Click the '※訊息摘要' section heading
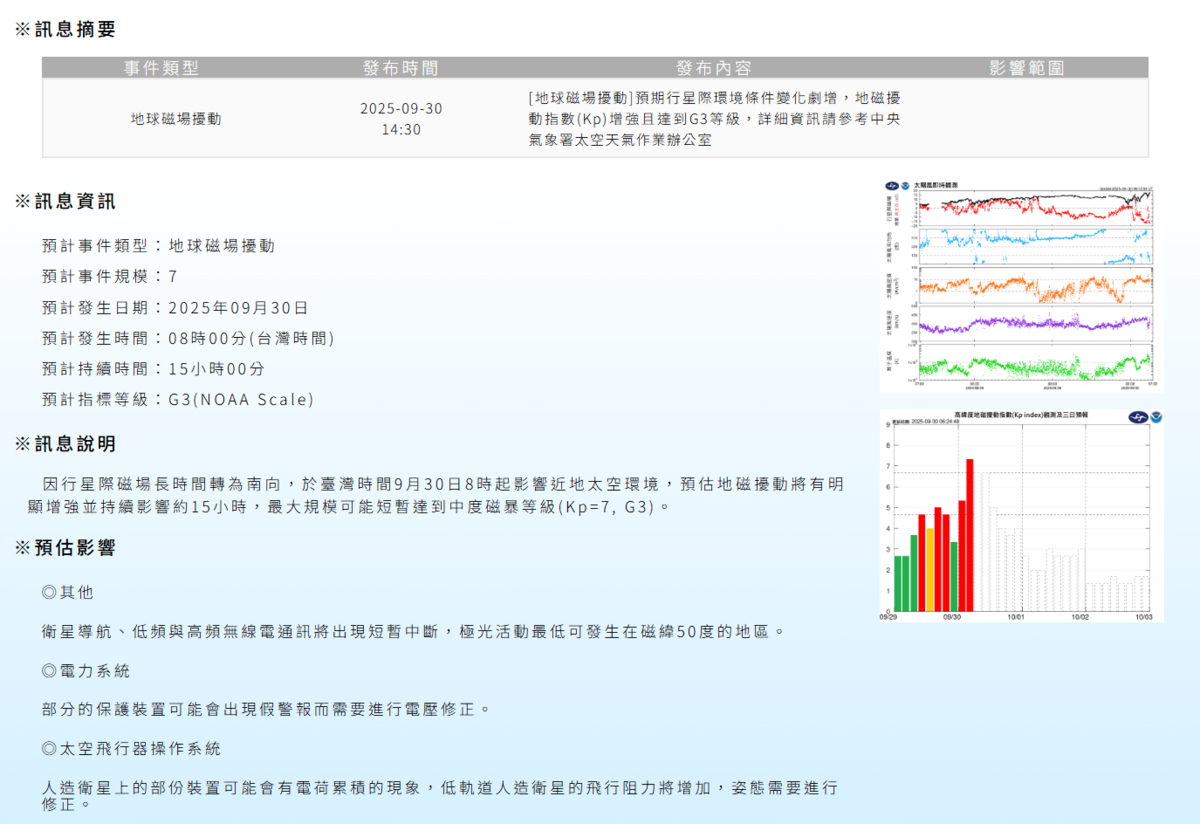 tap(65, 30)
